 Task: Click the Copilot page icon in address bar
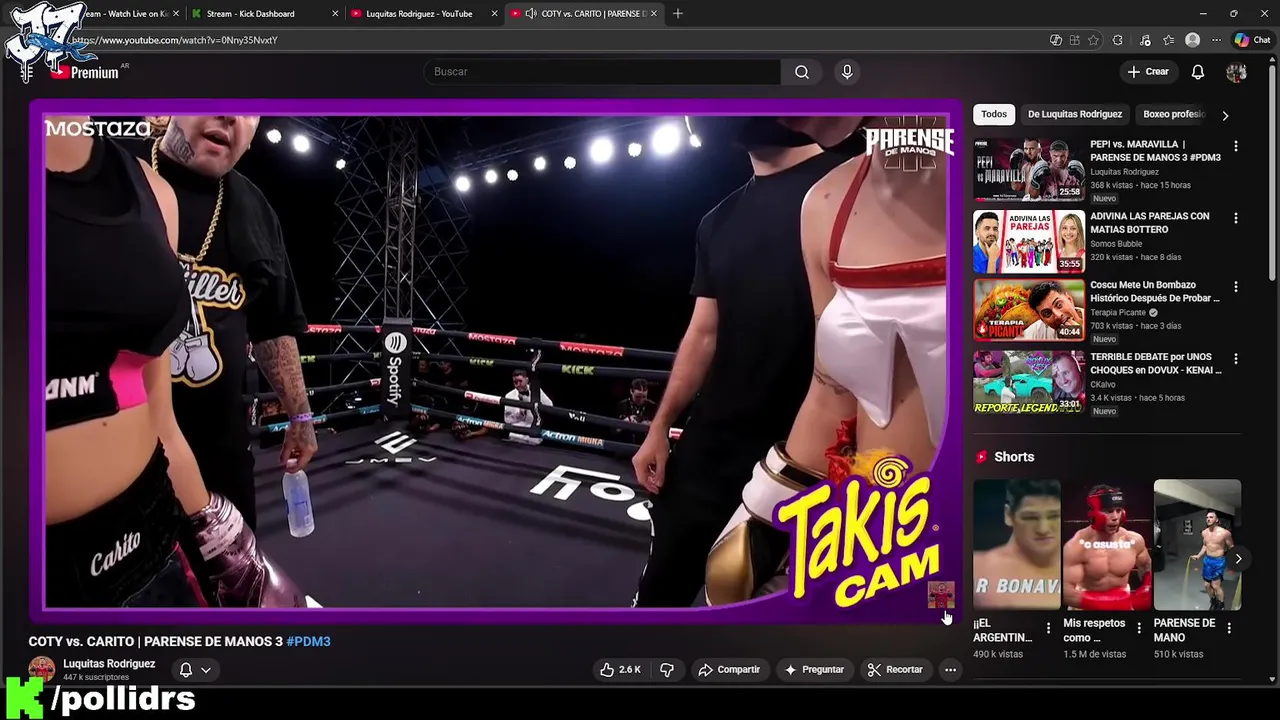click(1056, 40)
